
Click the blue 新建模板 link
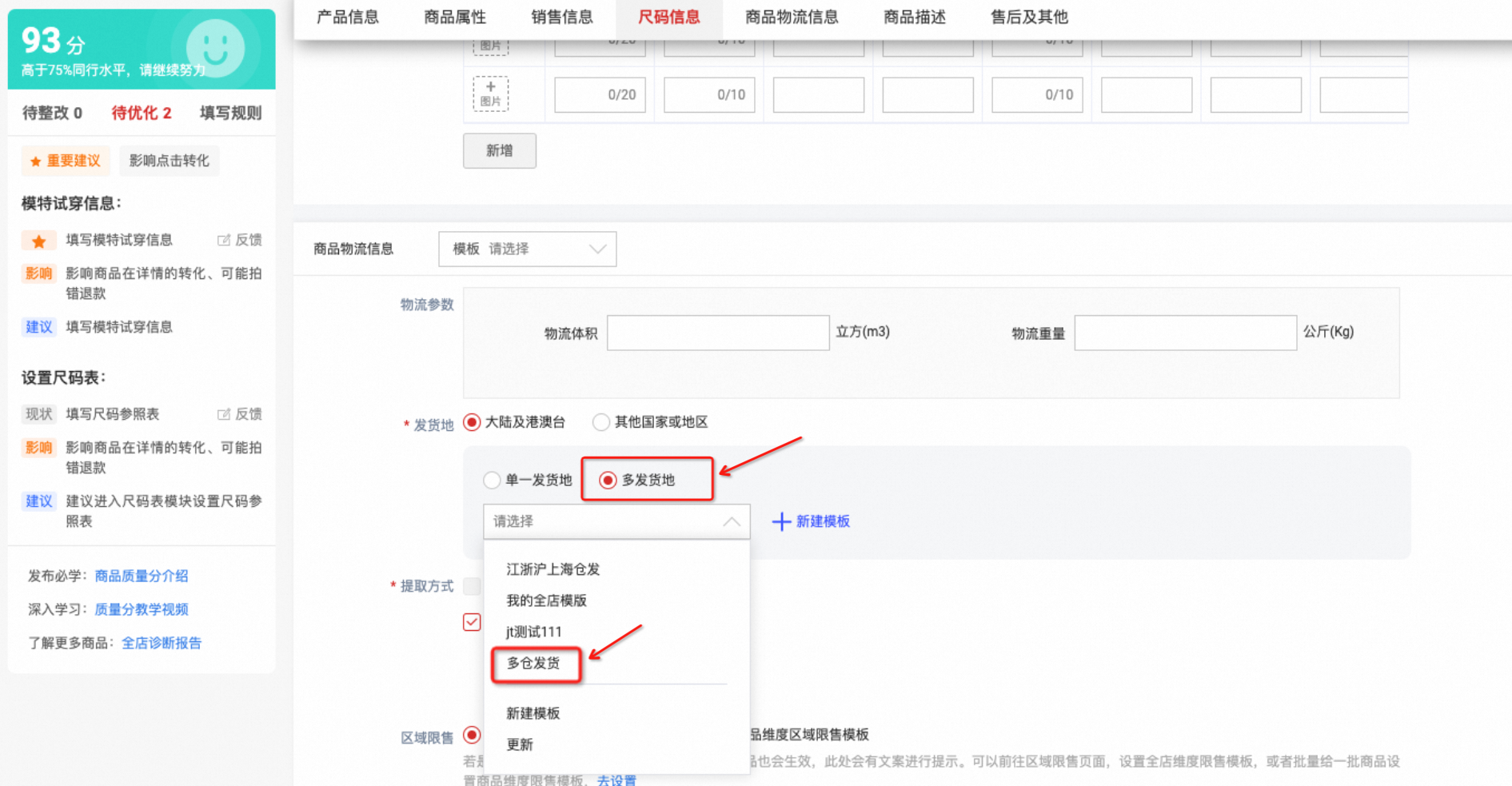[823, 521]
